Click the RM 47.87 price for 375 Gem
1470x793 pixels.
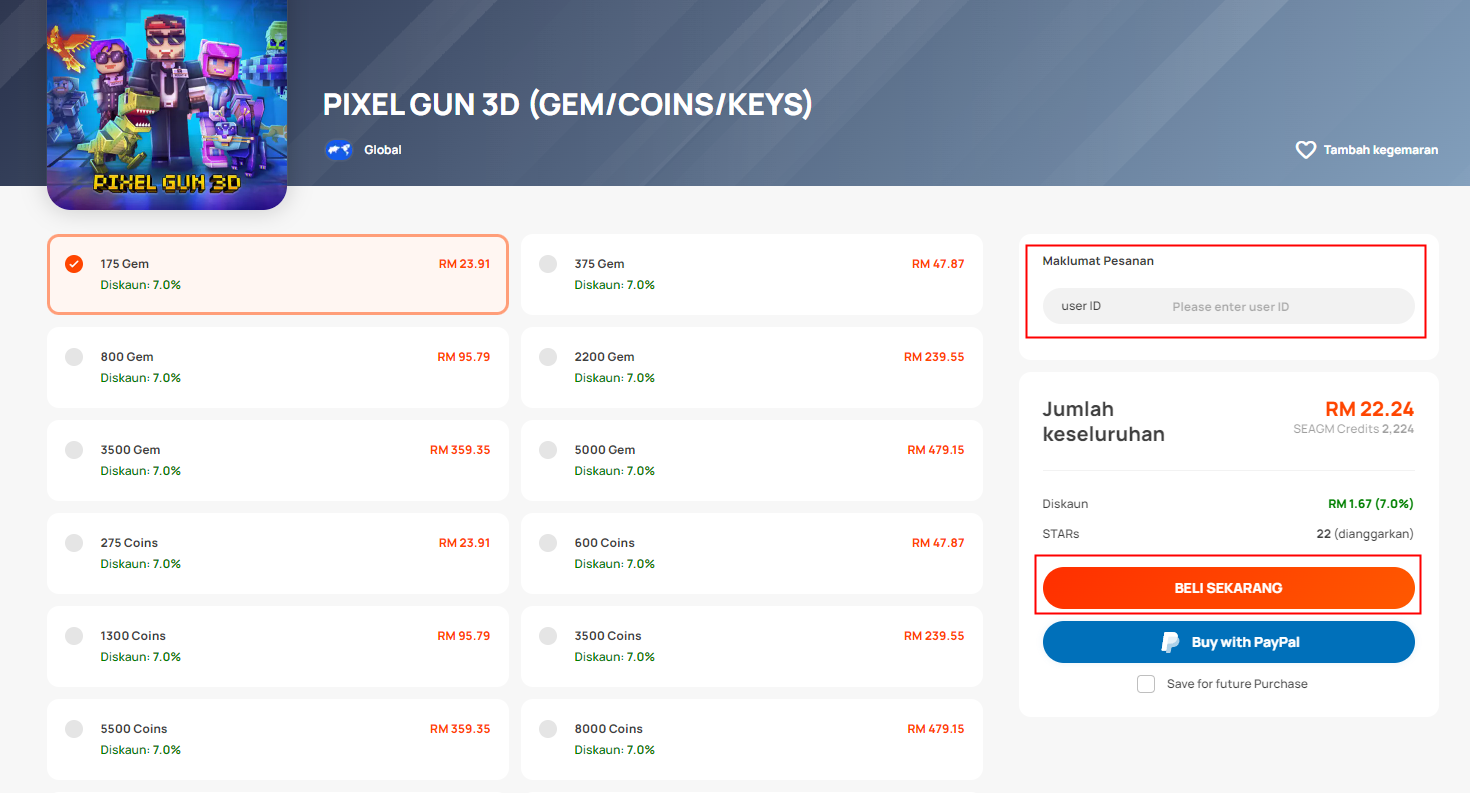938,264
